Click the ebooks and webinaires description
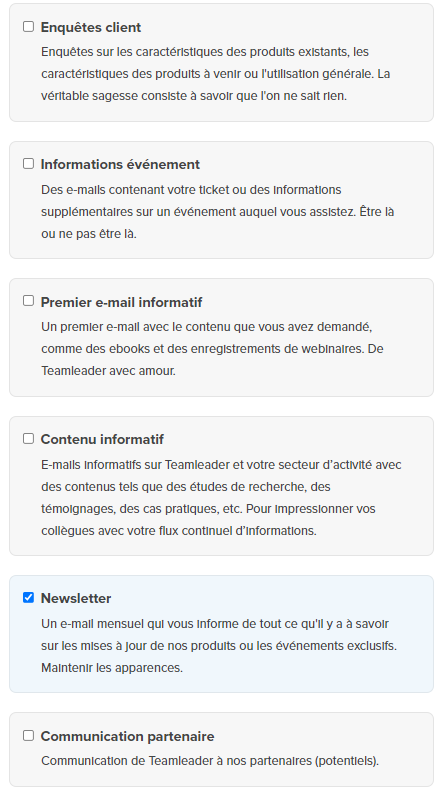Viewport: 447px width, 793px height. [212, 349]
